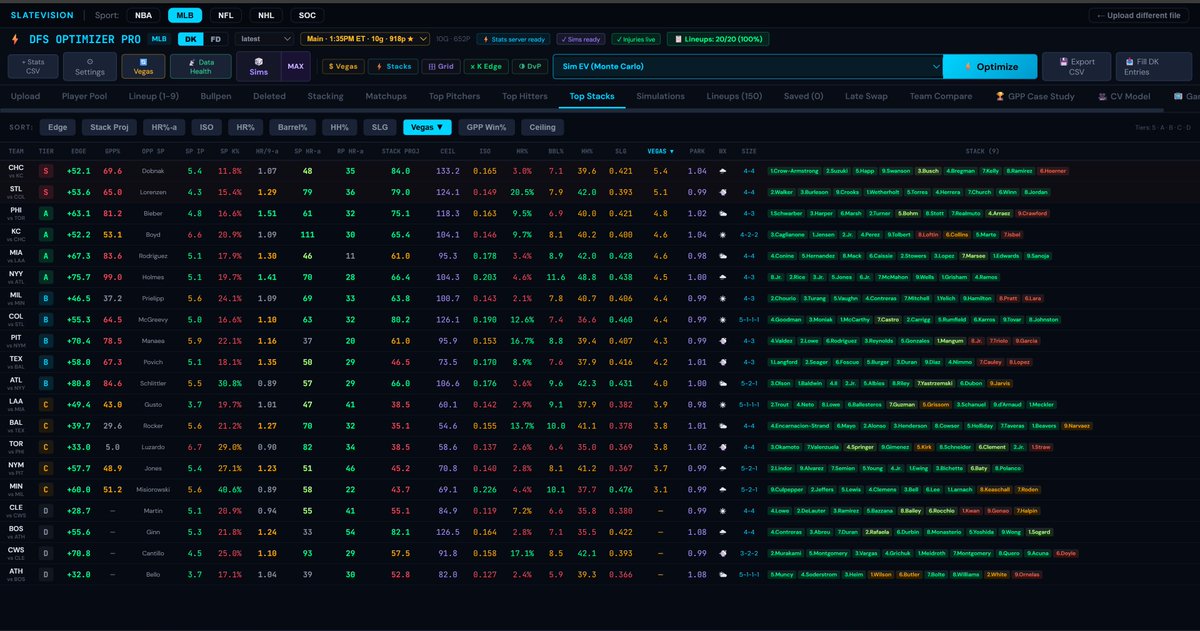1200x631 pixels.
Task: Sort by the Ceiling pill
Action: (x=543, y=127)
